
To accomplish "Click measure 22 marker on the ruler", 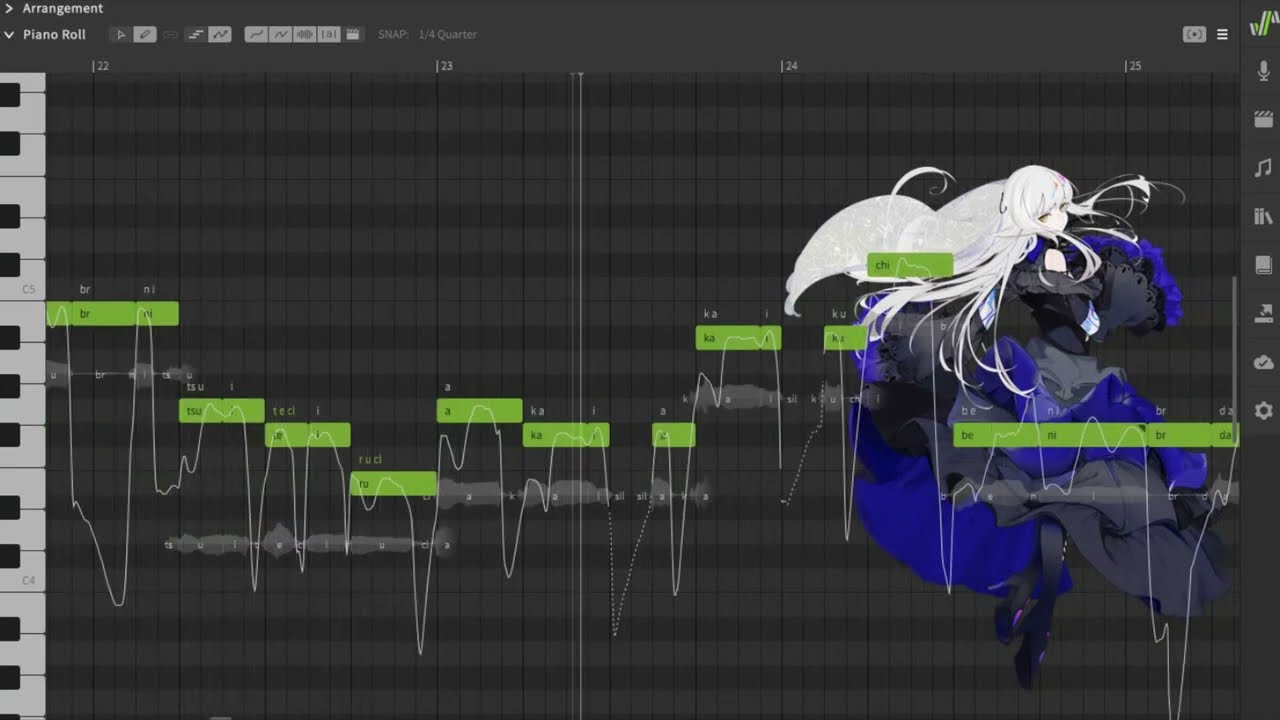I will 101,66.
